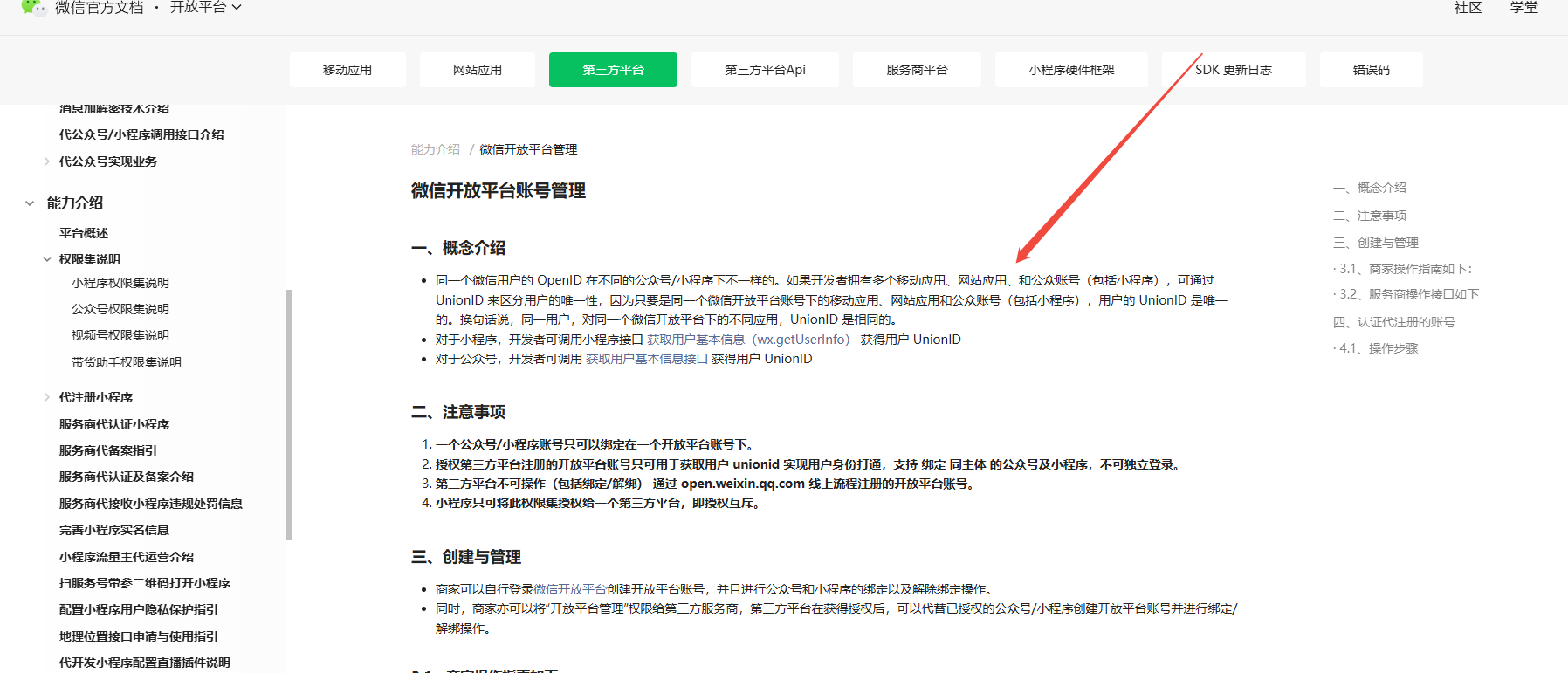Jump to 四、认证代注册的账号 in outline

[x=1394, y=322]
